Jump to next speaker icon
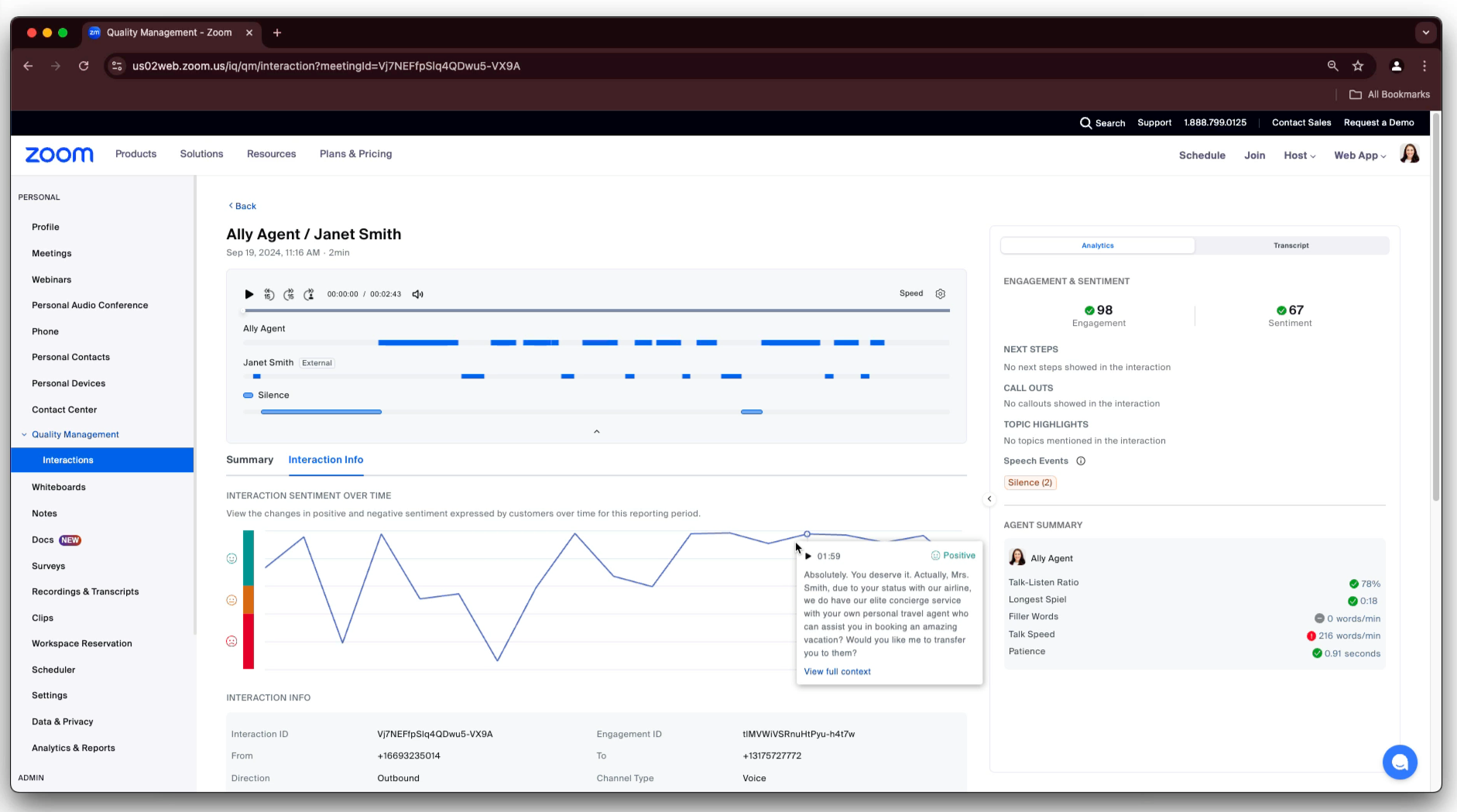This screenshot has height=812, width=1457. point(309,294)
